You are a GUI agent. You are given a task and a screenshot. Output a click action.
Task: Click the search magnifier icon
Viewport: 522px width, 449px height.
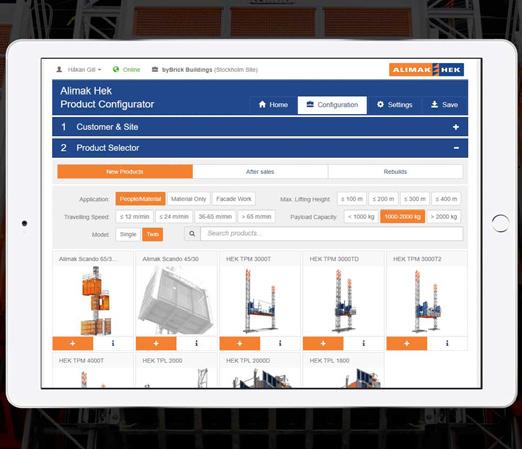192,234
